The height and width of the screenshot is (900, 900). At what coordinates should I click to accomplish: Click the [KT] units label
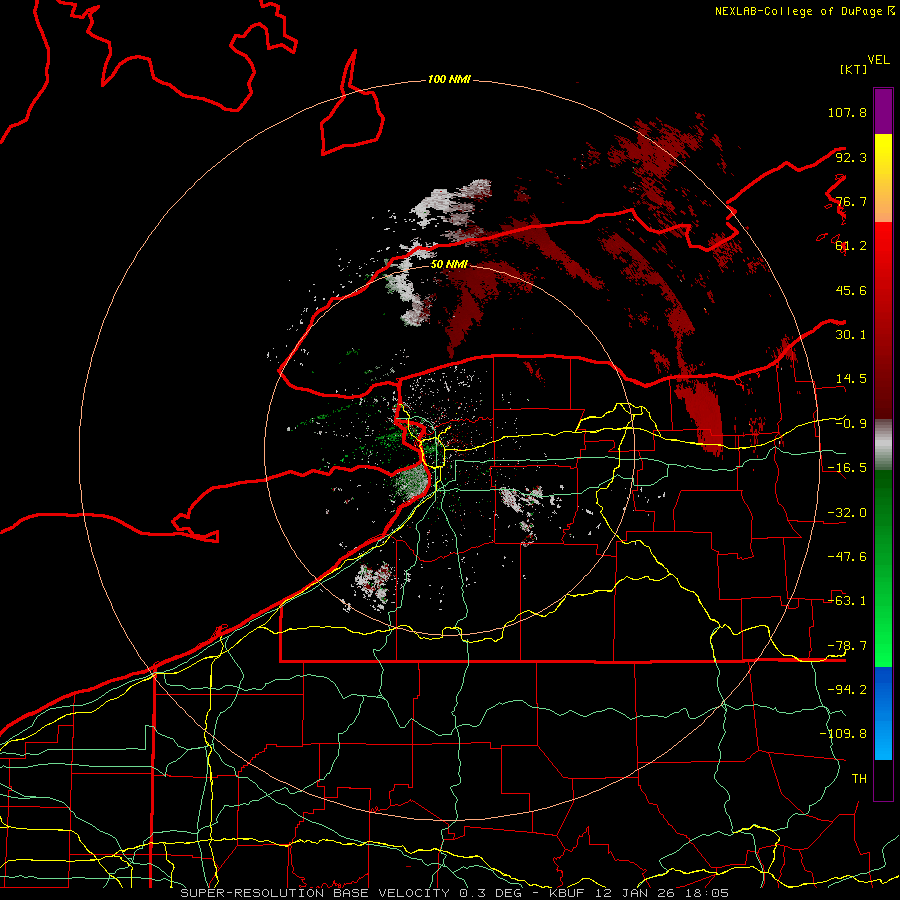coord(853,69)
